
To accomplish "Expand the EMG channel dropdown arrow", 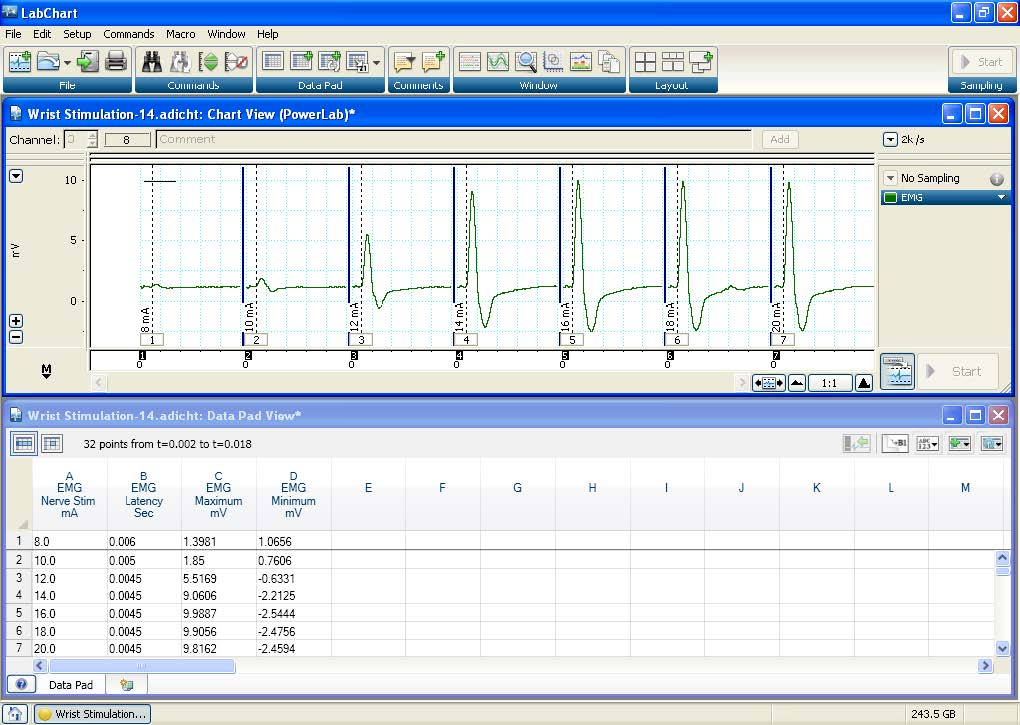I will click(1001, 197).
